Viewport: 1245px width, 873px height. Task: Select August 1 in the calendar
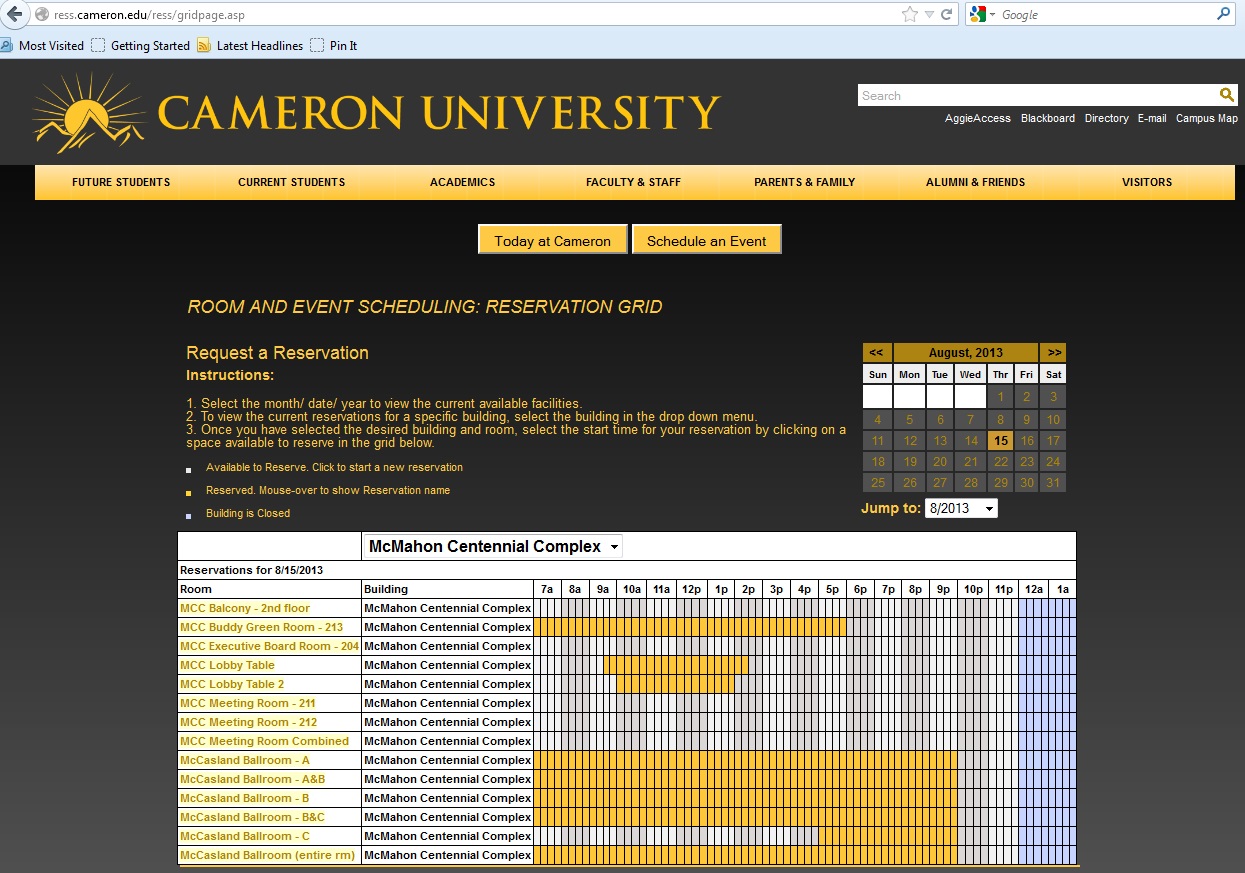pos(1000,396)
